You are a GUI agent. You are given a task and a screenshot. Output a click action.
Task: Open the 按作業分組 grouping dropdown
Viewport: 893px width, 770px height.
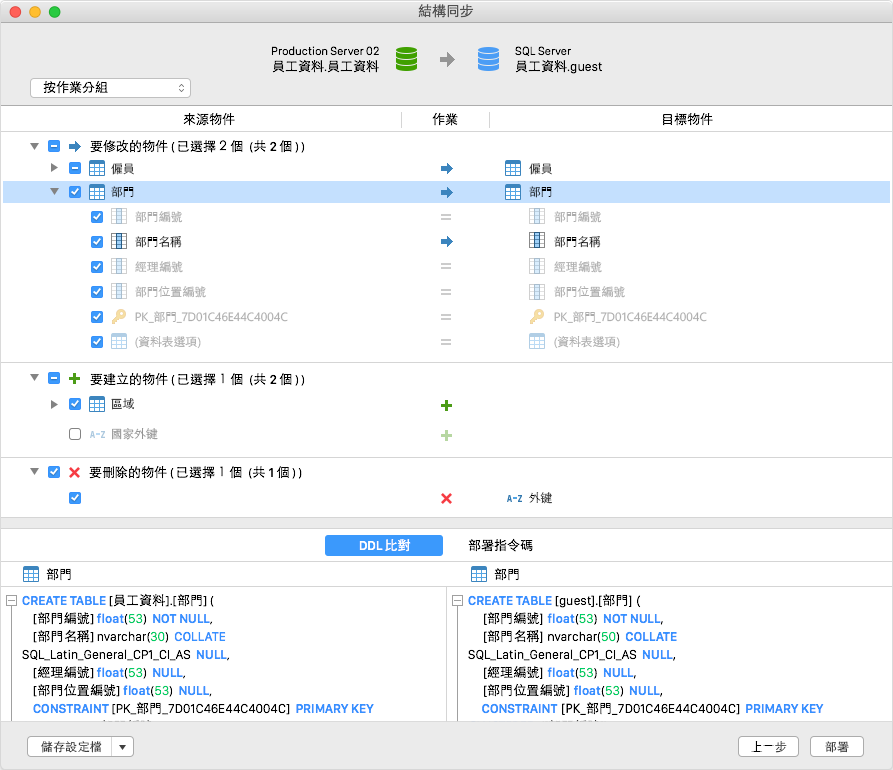click(x=110, y=88)
